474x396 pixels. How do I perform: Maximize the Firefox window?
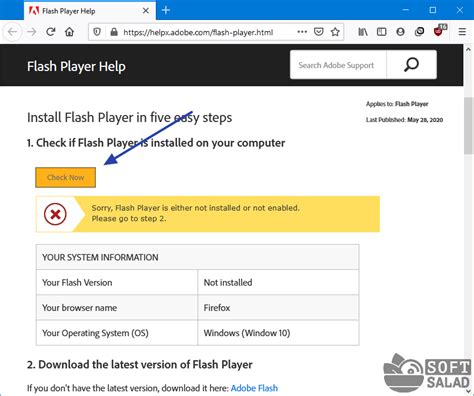433,10
